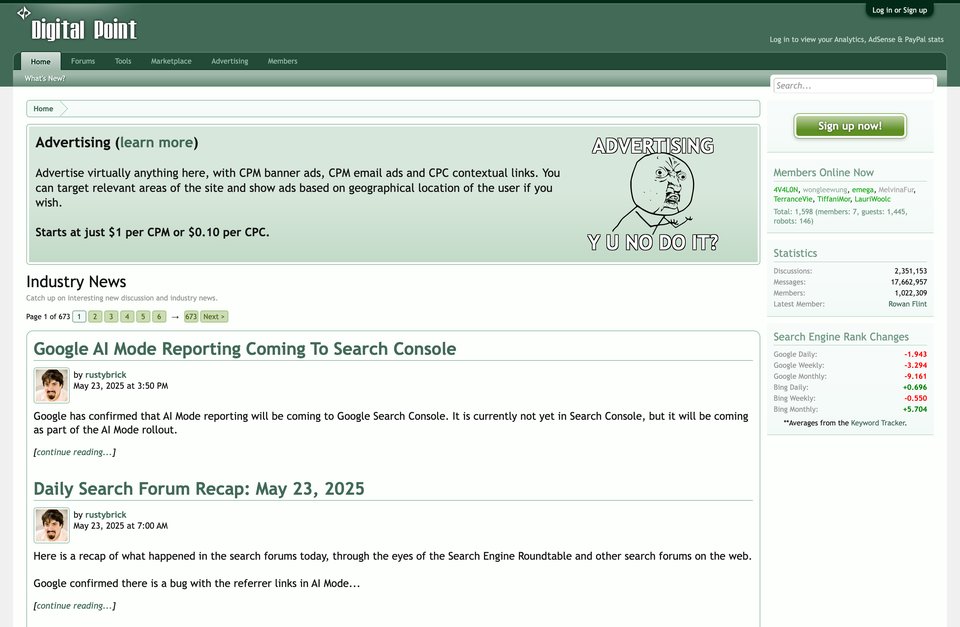Image resolution: width=960 pixels, height=627 pixels.
Task: Open member emega profile
Action: coord(863,190)
